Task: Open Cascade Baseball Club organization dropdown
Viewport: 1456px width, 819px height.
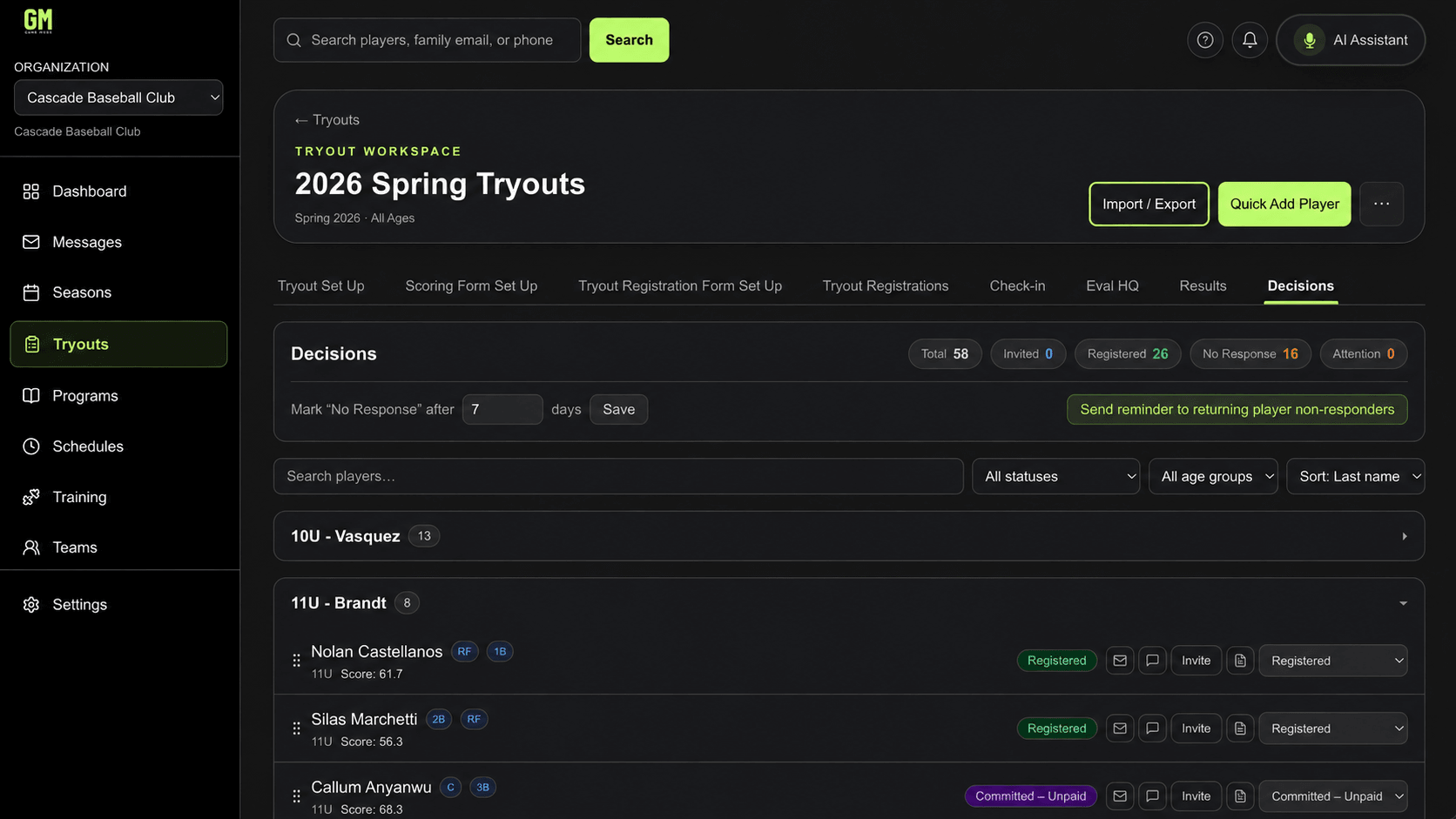Action: click(x=118, y=97)
